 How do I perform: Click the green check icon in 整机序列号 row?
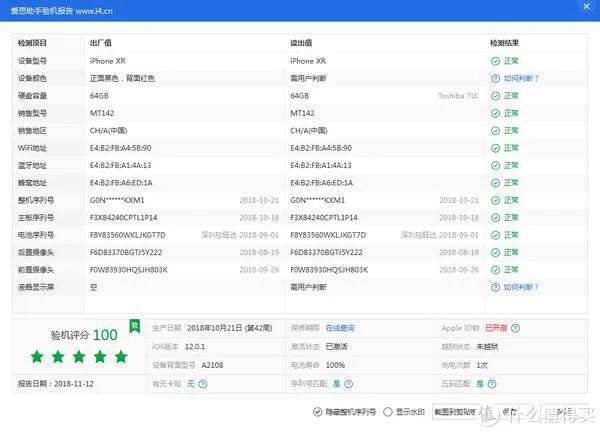click(495, 200)
